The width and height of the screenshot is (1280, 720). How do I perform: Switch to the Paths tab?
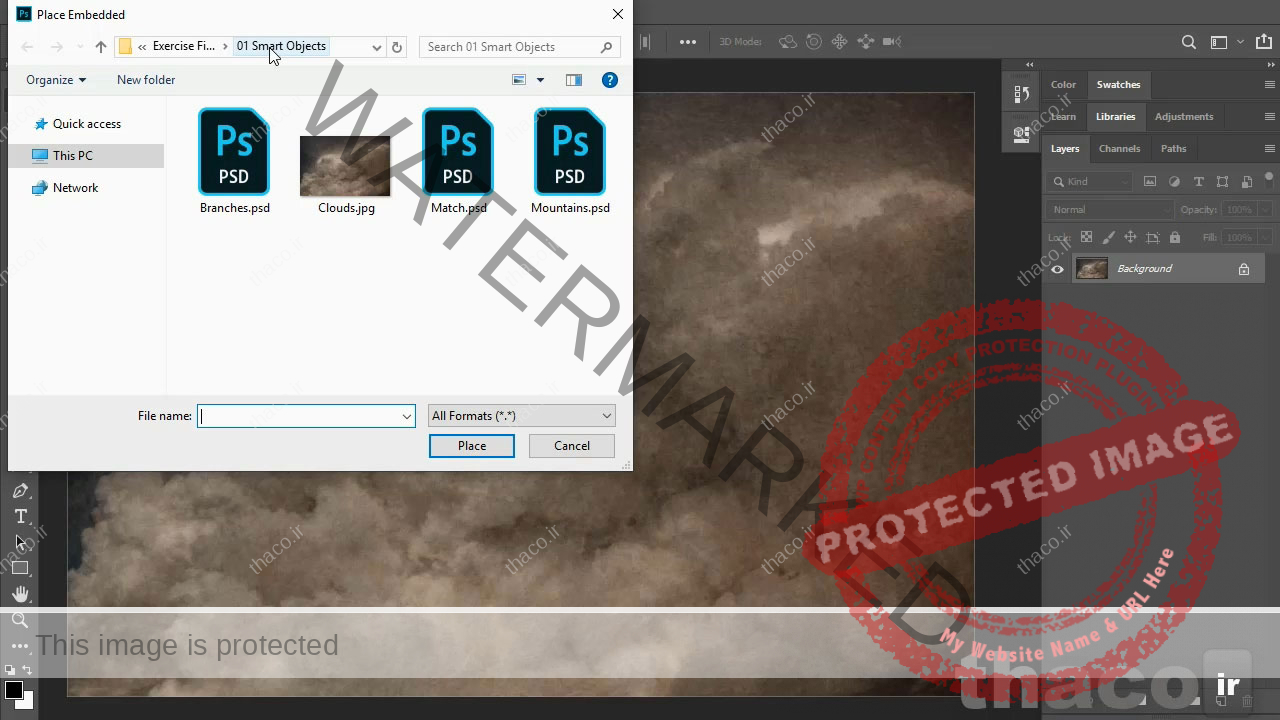(1173, 149)
